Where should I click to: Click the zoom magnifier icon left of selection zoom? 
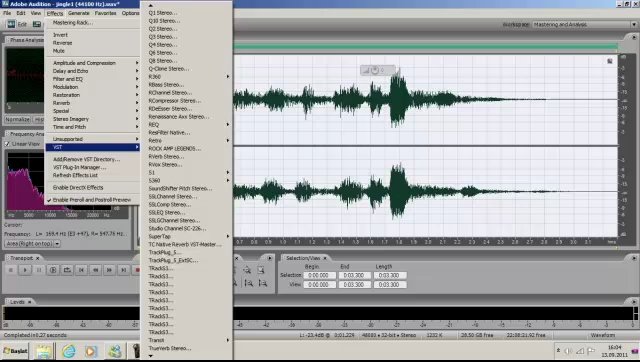(x=247, y=270)
